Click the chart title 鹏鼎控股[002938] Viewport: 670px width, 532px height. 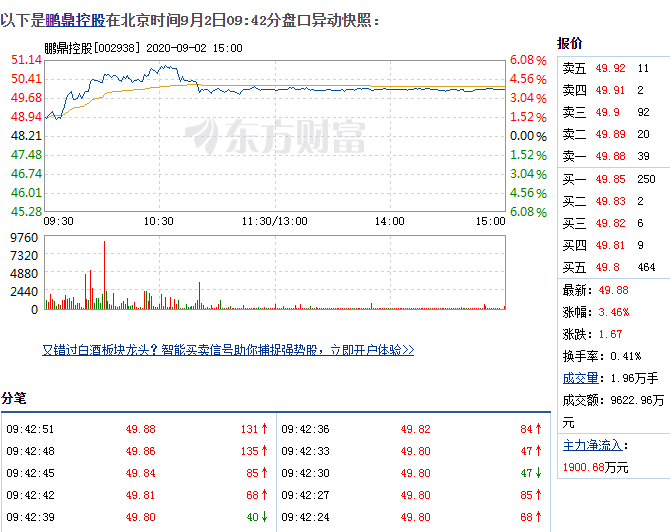[92, 48]
